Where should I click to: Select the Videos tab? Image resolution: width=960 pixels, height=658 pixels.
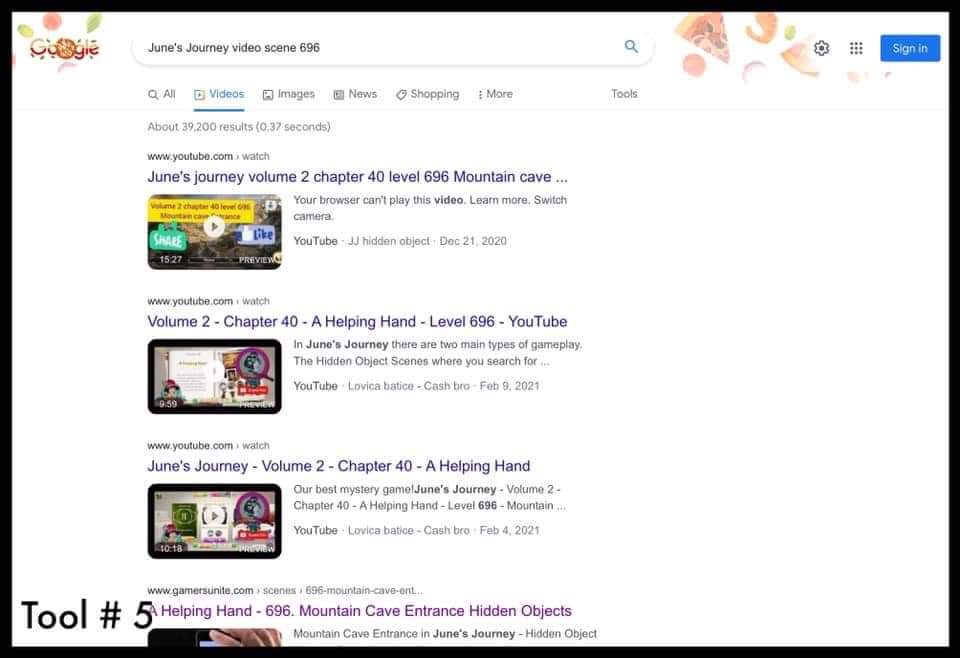click(219, 94)
